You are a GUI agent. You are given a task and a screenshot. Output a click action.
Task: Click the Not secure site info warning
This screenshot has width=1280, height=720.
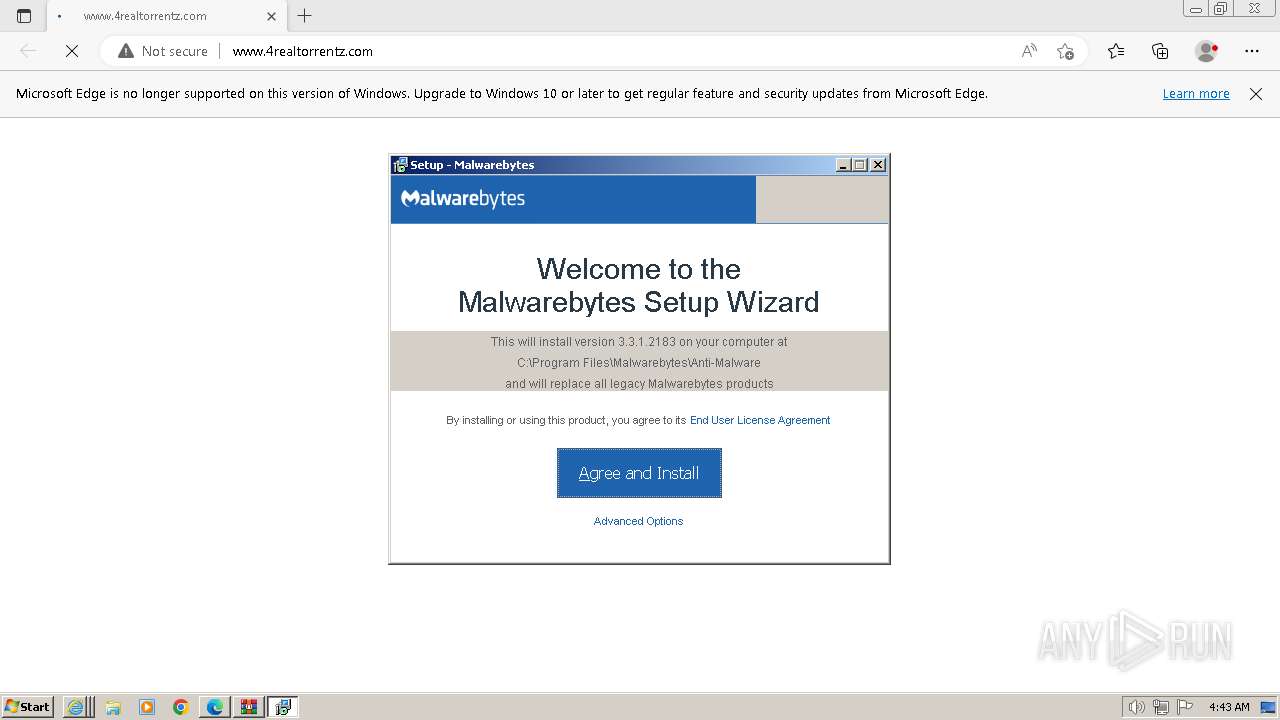pos(163,51)
